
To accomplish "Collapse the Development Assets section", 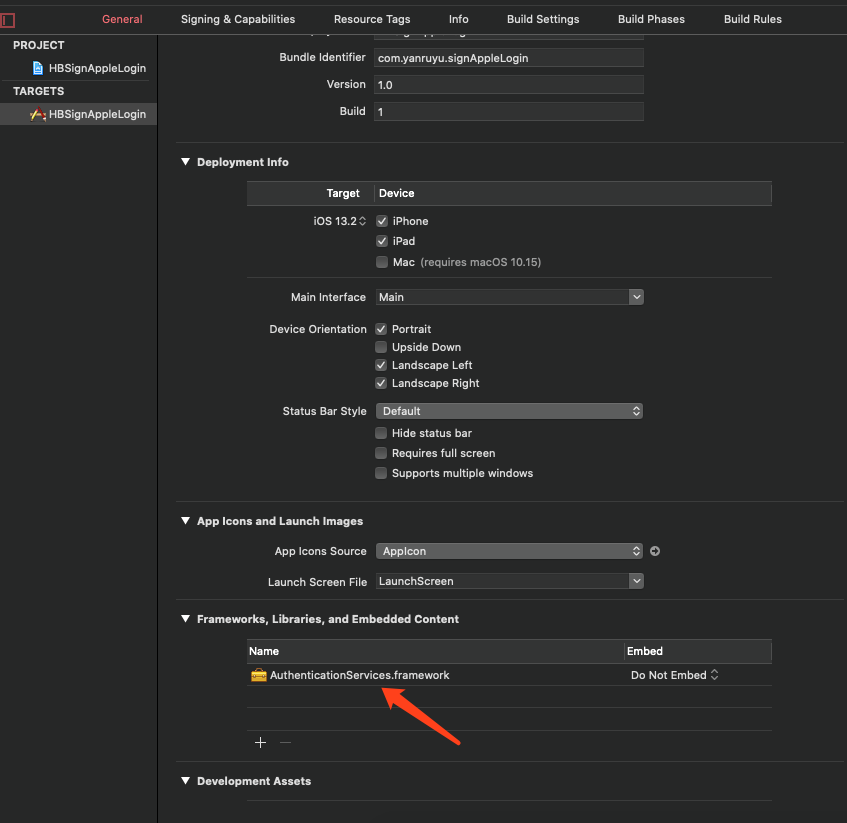I will (x=185, y=781).
